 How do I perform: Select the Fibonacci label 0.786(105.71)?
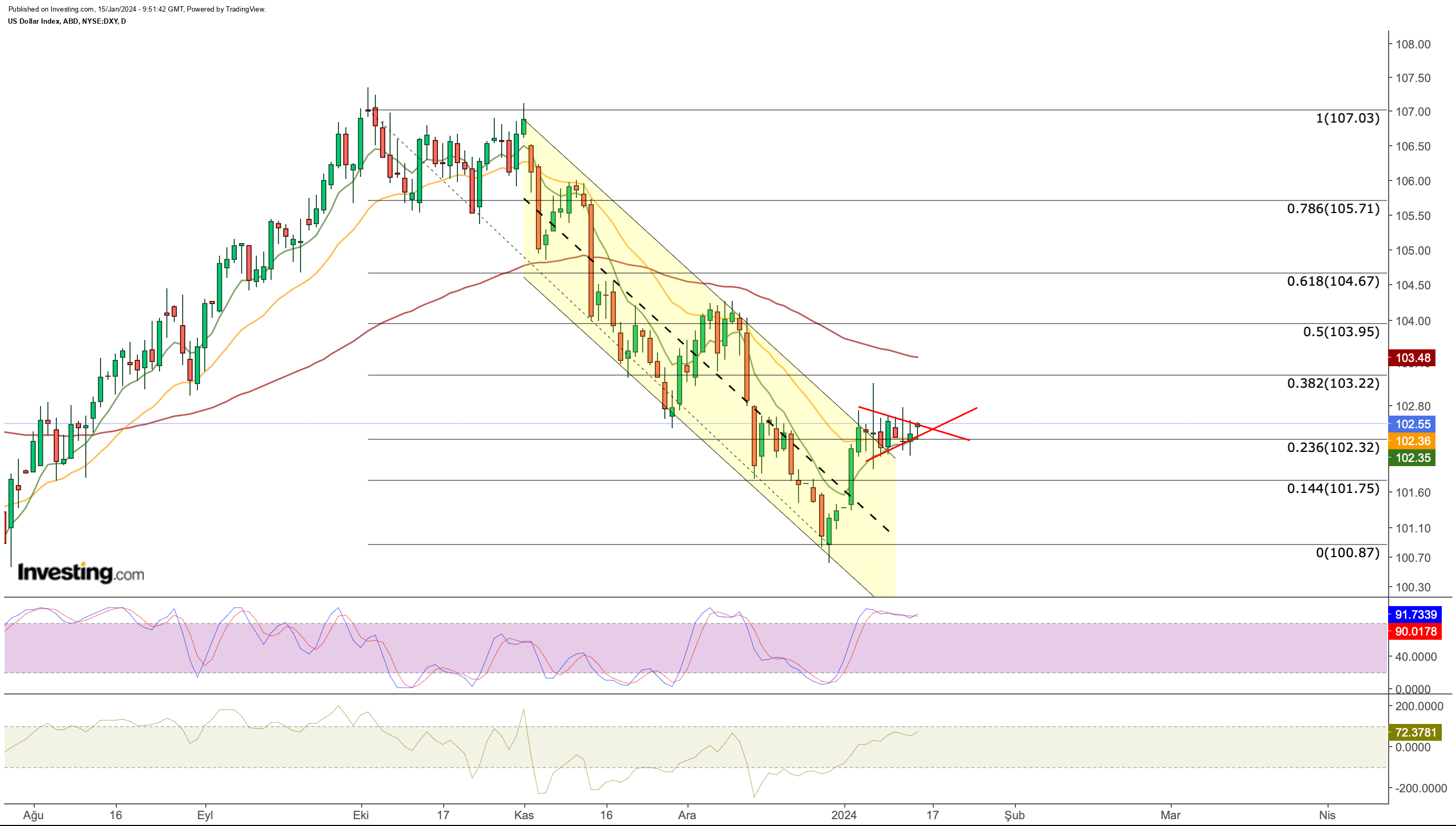(x=1333, y=208)
